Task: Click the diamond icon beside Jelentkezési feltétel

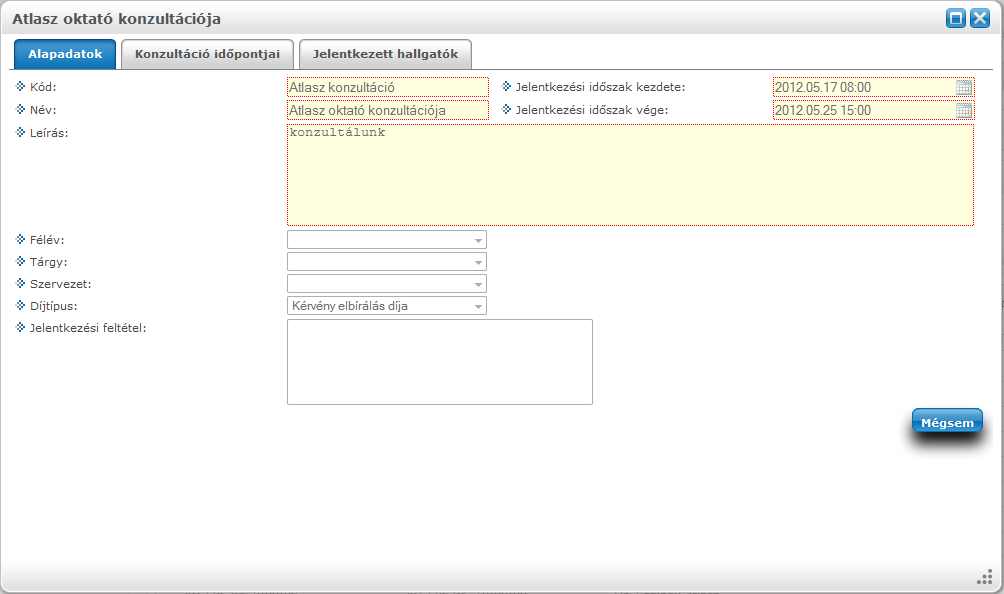Action: [x=20, y=326]
